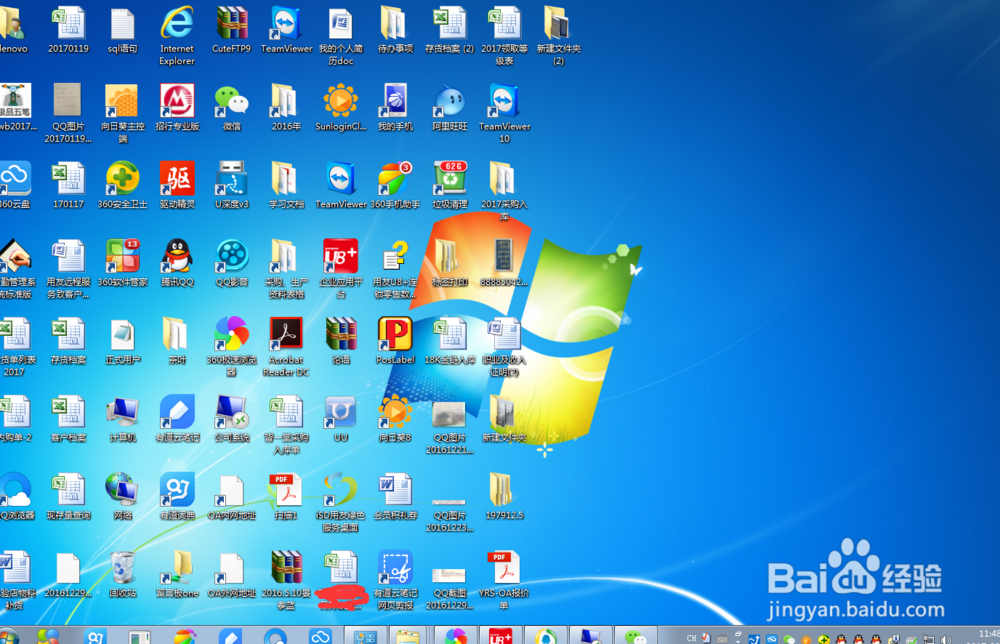Launch the 微信 WeChat desktop shortcut
This screenshot has width=1000, height=644.
point(232,108)
